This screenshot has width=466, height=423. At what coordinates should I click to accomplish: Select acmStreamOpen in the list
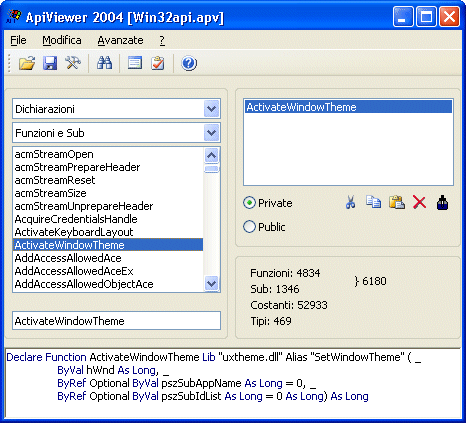click(x=108, y=154)
